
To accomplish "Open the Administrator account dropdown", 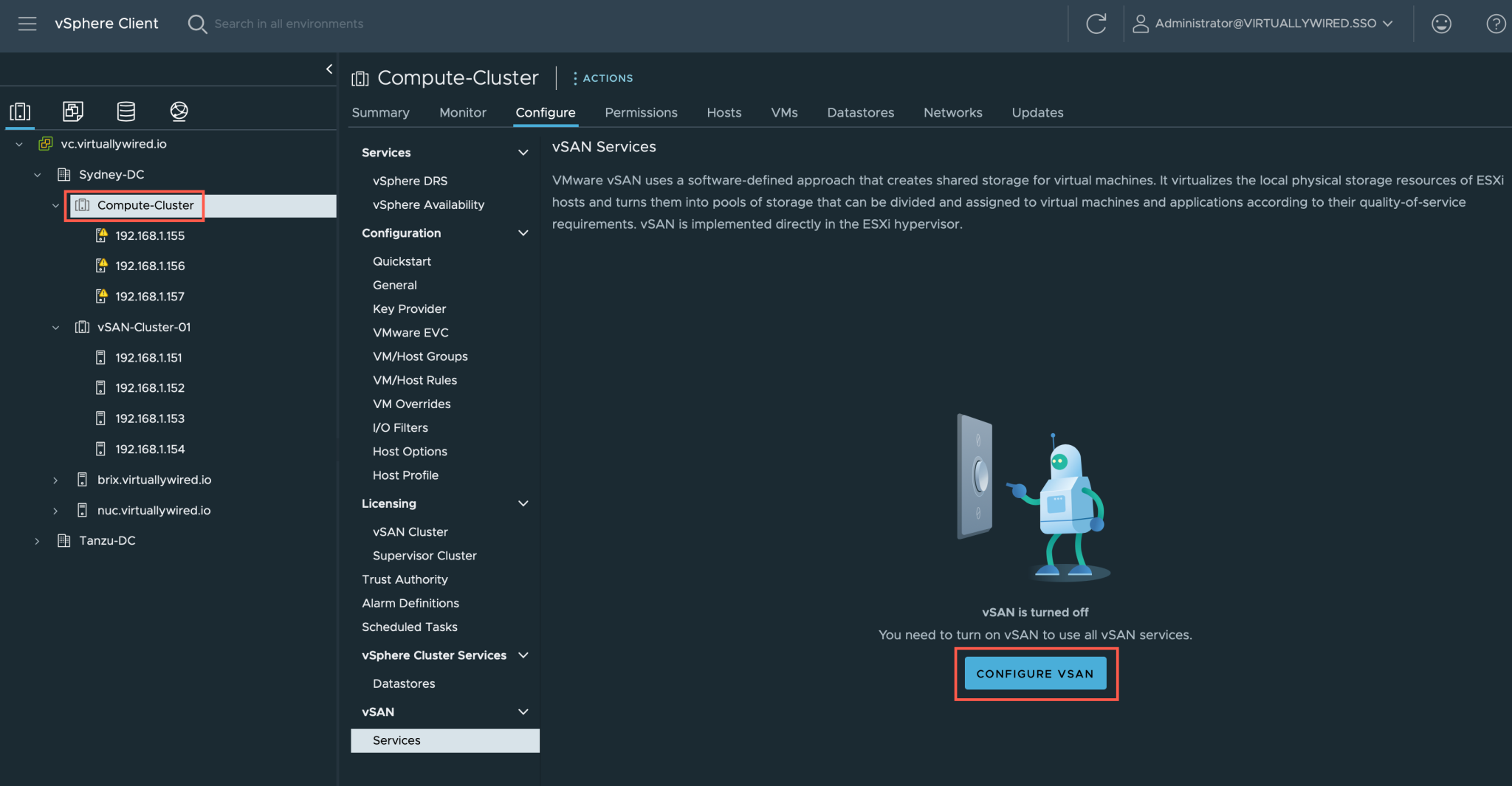I will tap(1274, 24).
